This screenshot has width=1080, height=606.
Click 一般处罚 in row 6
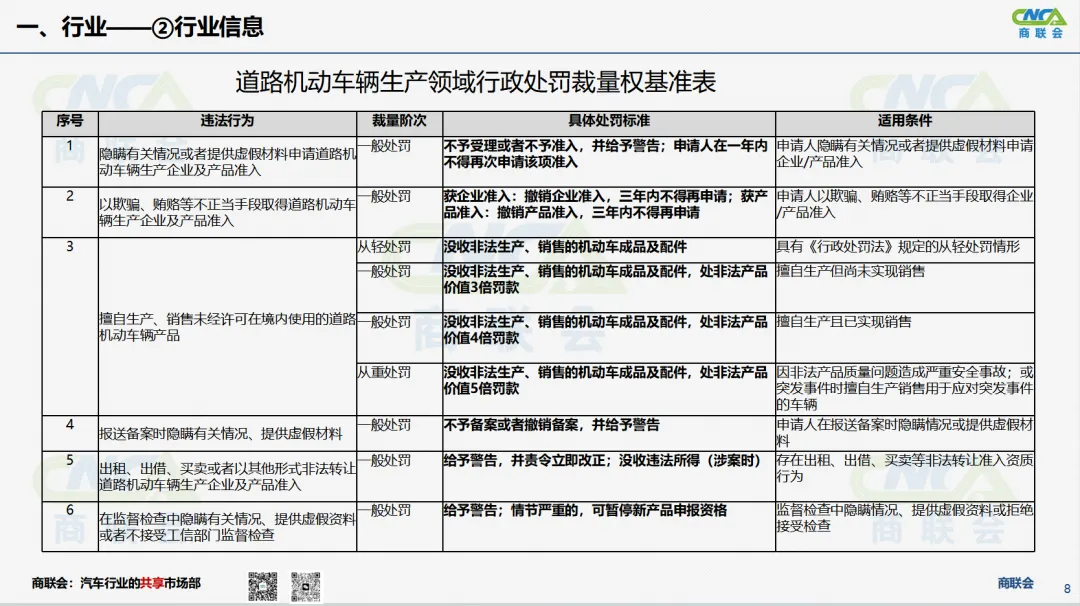(384, 510)
